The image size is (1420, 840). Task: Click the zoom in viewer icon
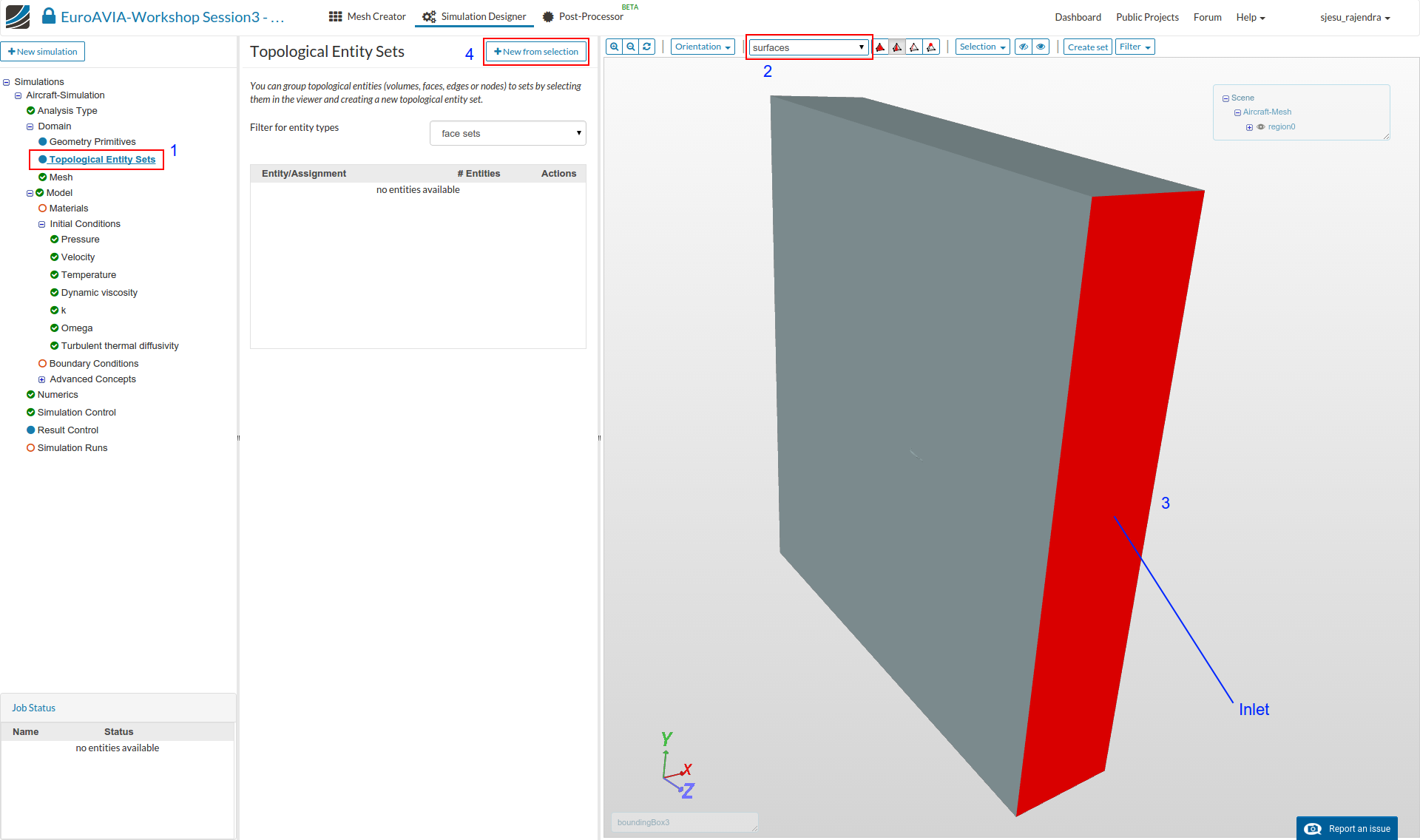point(614,47)
